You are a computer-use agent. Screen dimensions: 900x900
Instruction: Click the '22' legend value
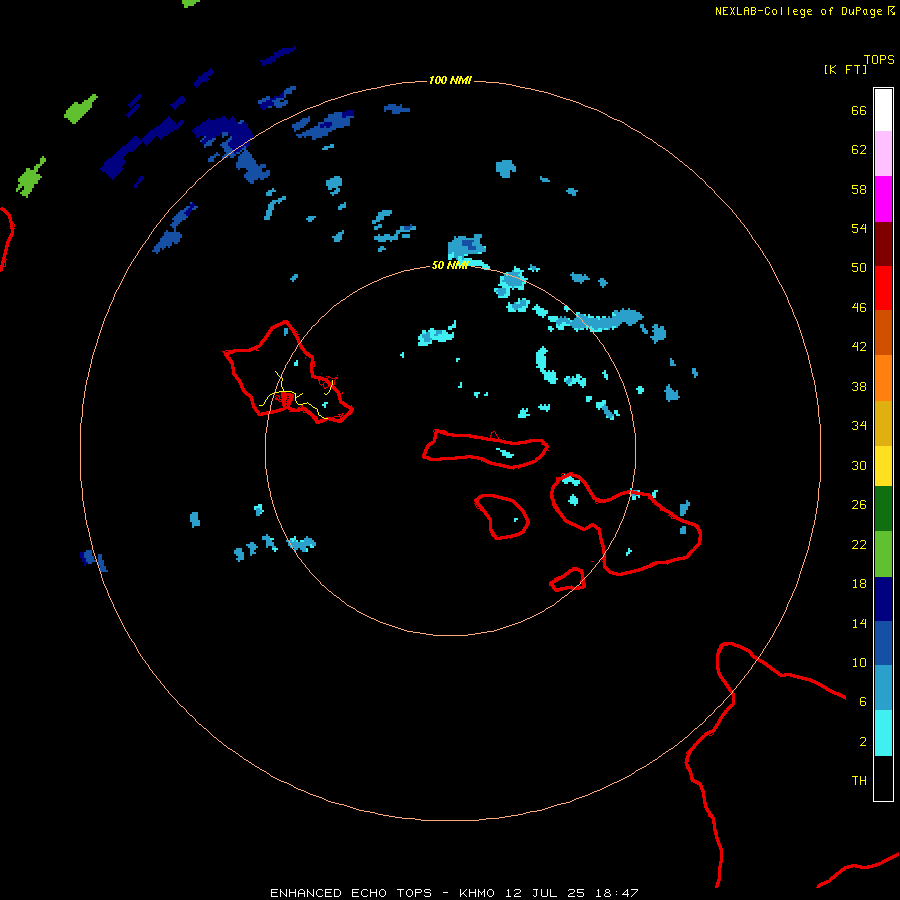[859, 544]
